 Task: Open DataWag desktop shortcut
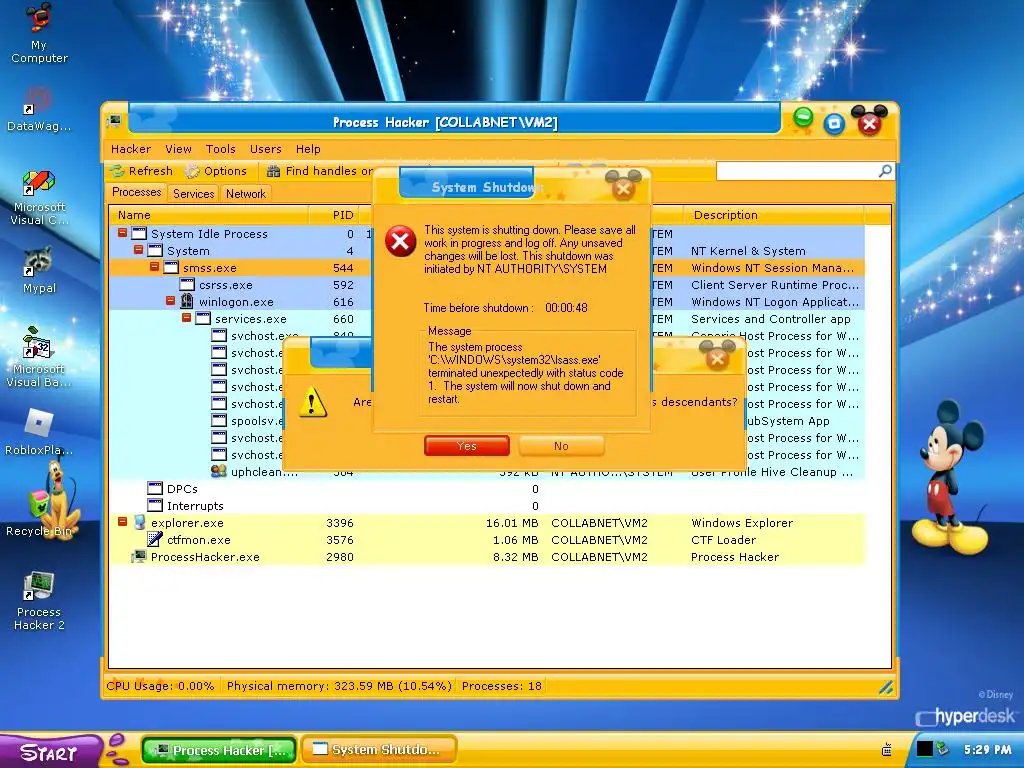(x=39, y=109)
